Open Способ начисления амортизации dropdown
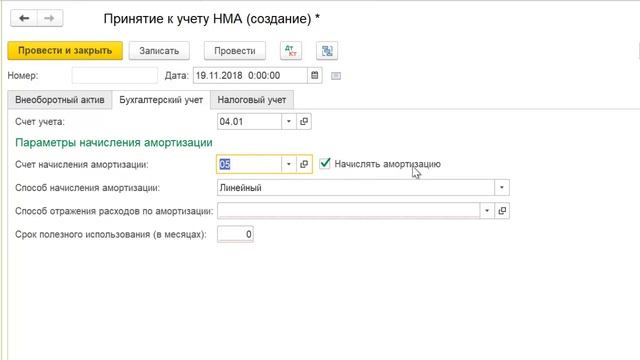 coord(502,188)
